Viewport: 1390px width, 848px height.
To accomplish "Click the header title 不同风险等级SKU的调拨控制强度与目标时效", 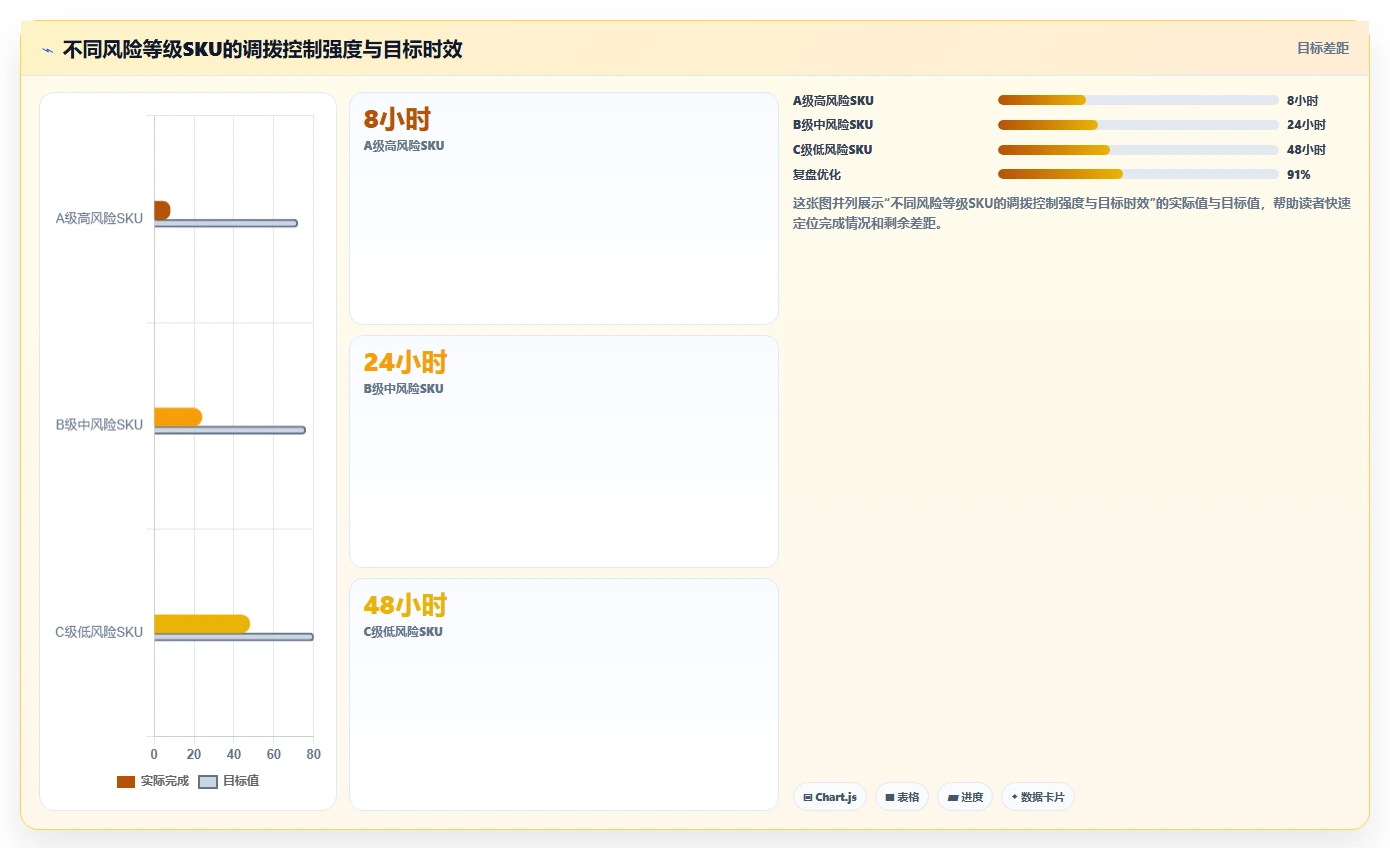I will [x=262, y=50].
